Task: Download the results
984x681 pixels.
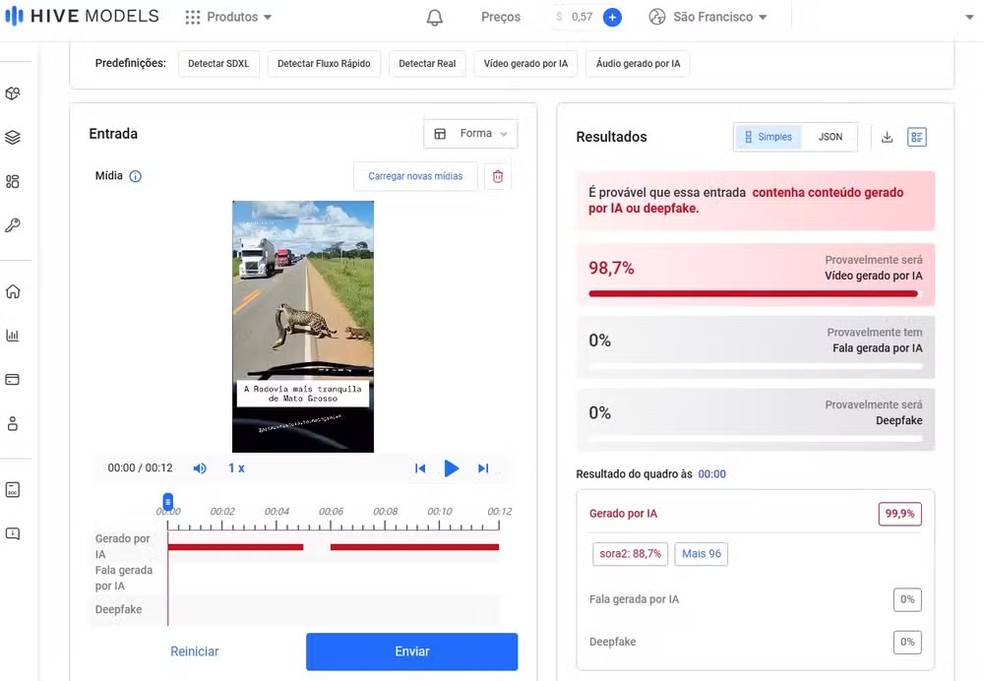Action: point(887,137)
